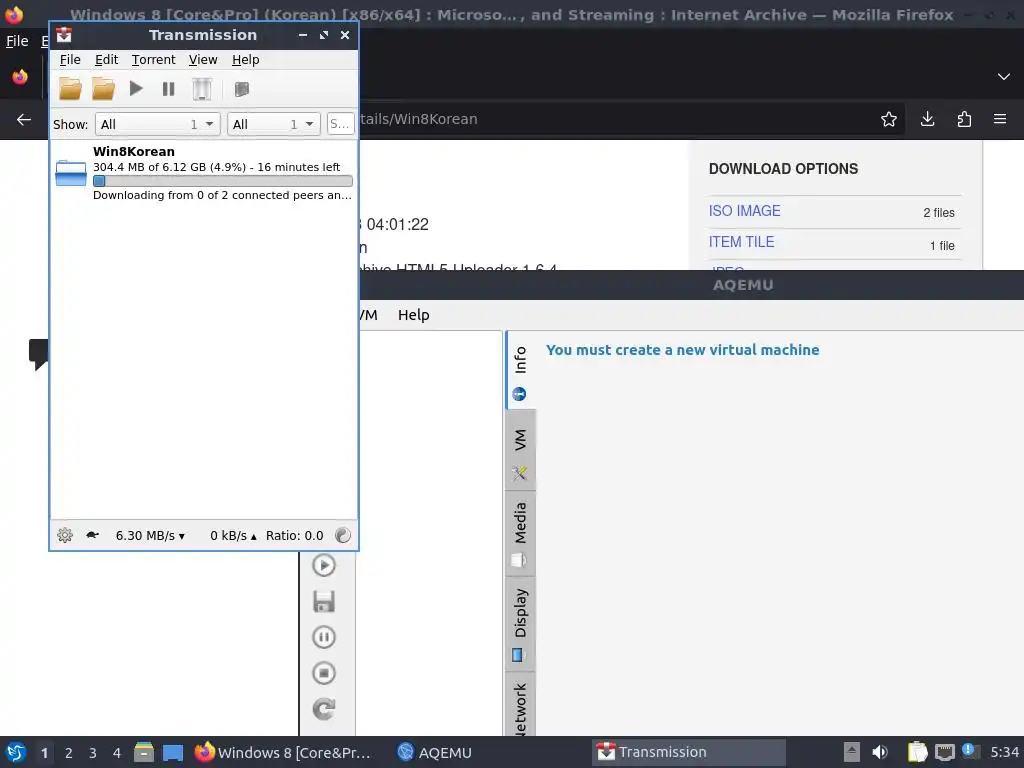Open the clipboard manager tray icon
This screenshot has height=768, width=1024.
(x=918, y=752)
